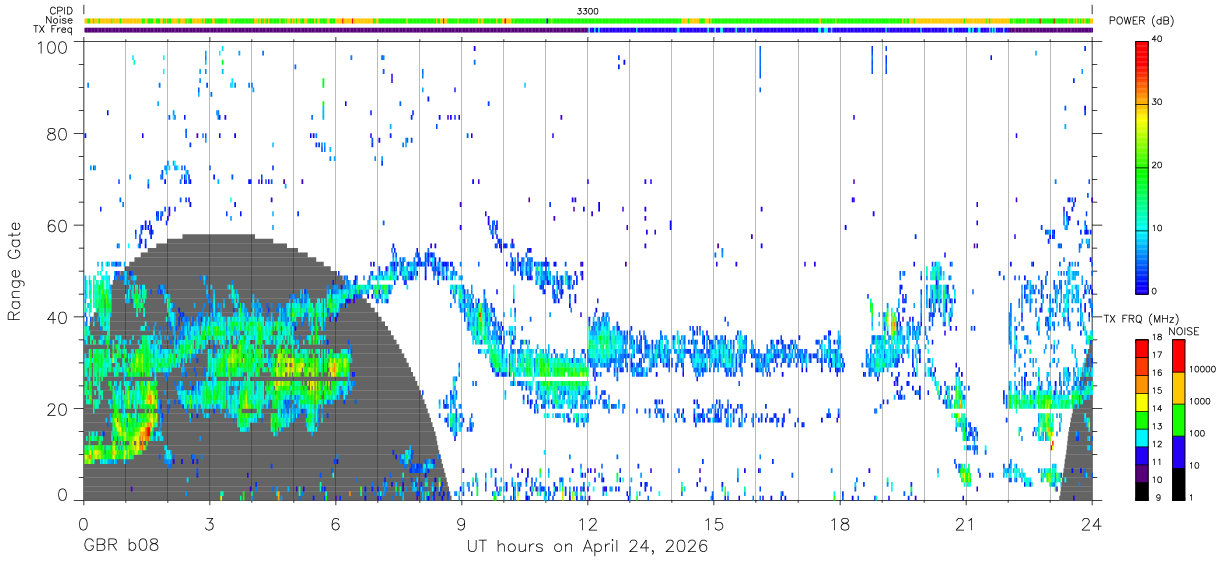
Task: Click the 40 tick on the Range Gate axis
Action: [x=58, y=317]
